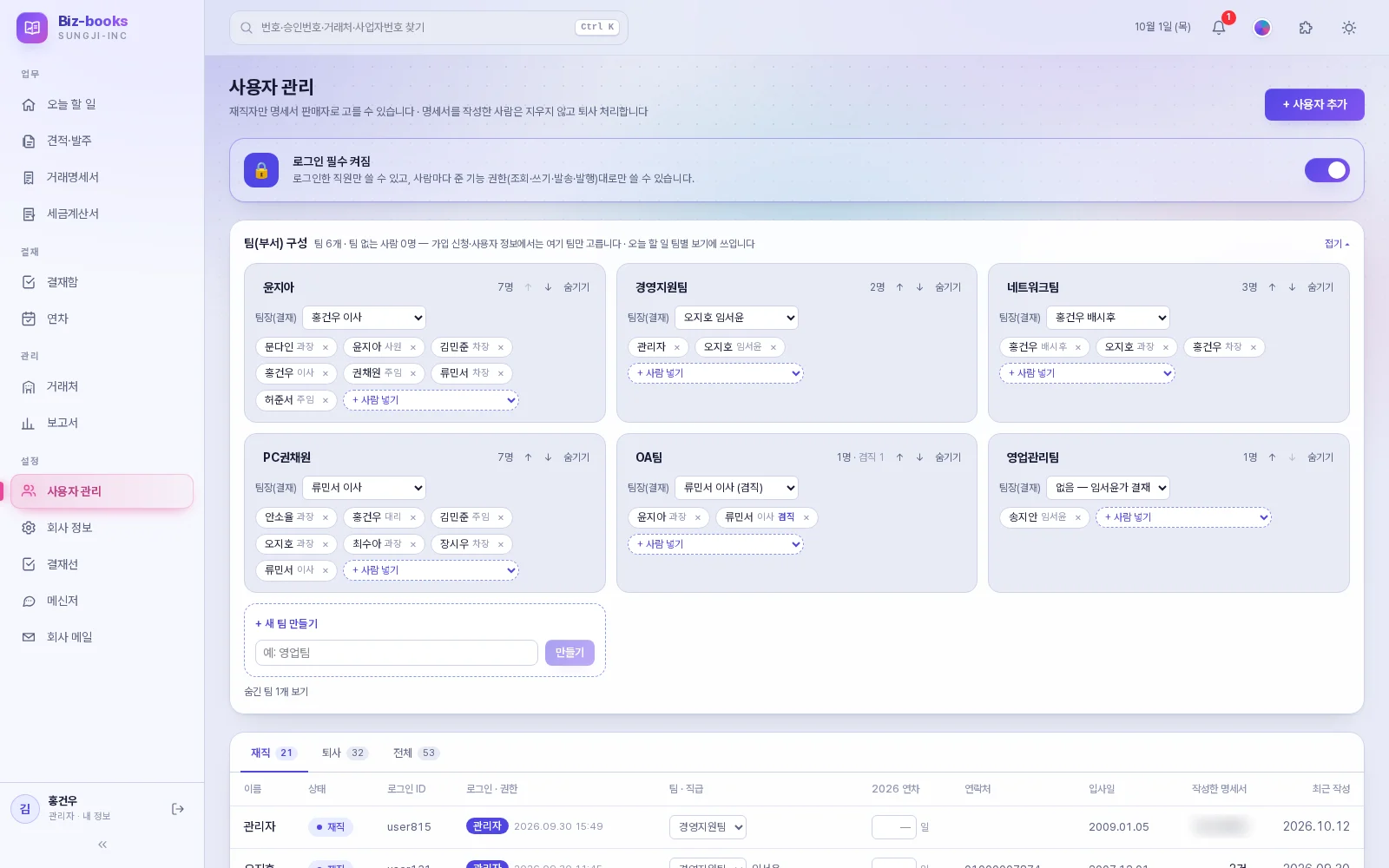Screen dimensions: 1389x868
Task: Click the 만들기 button for new team
Action: click(x=569, y=653)
